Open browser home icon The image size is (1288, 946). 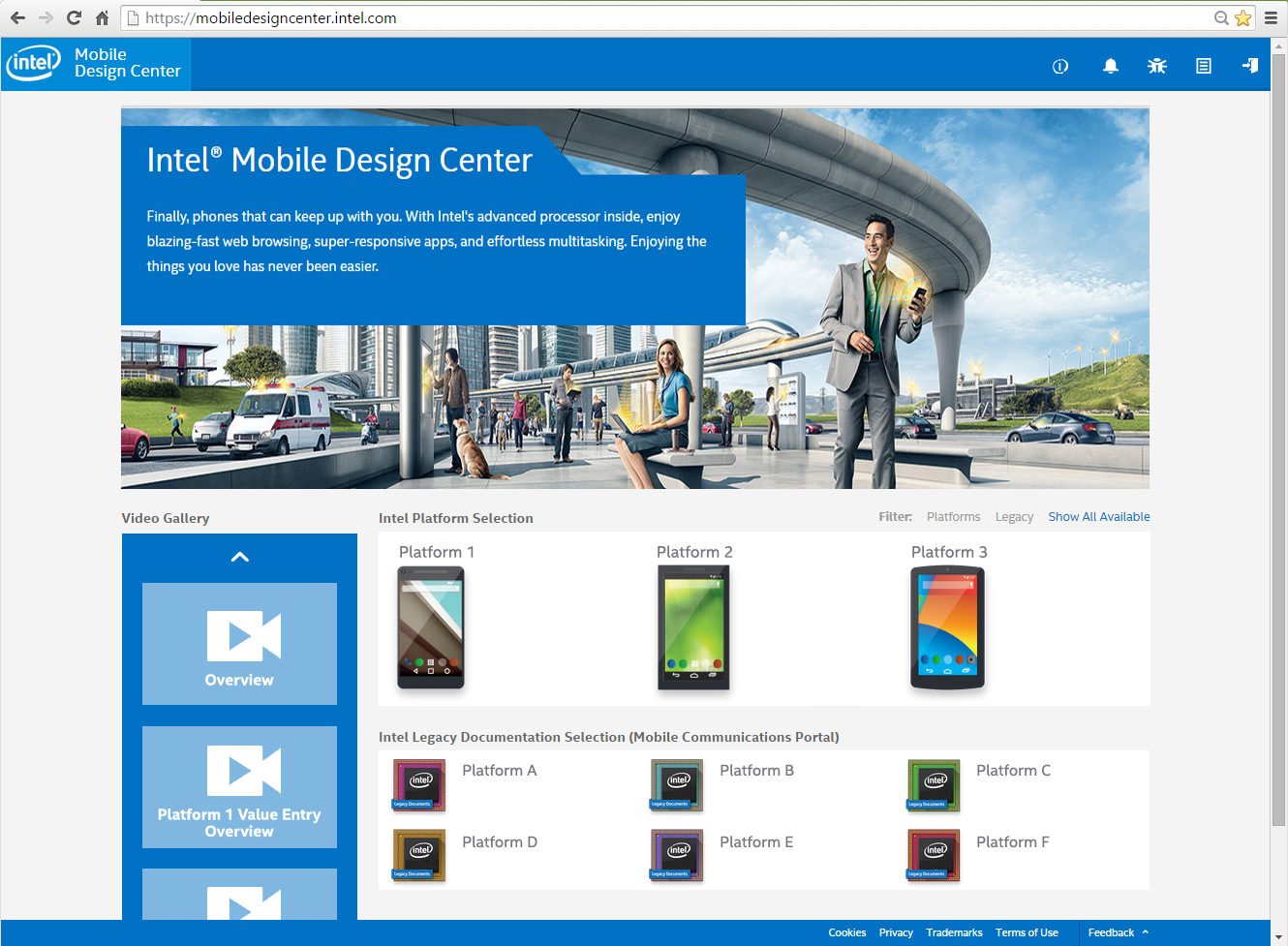click(x=102, y=17)
